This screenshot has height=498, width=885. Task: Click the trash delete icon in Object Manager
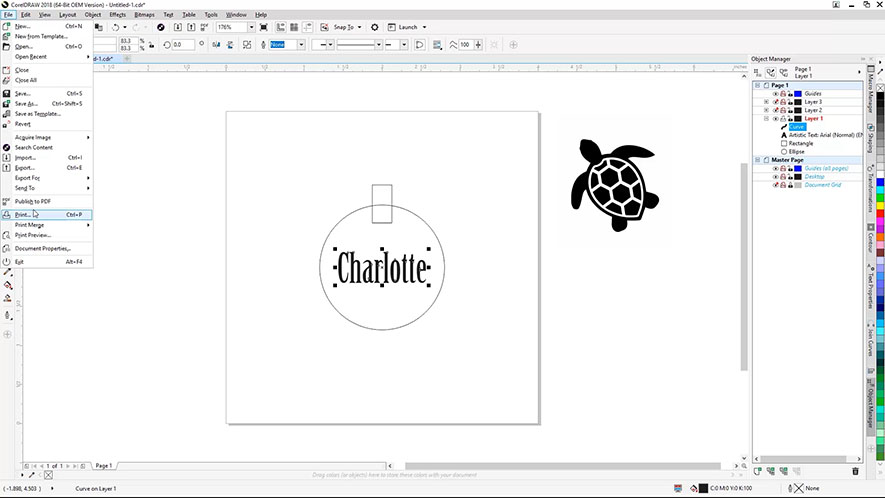[x=855, y=471]
